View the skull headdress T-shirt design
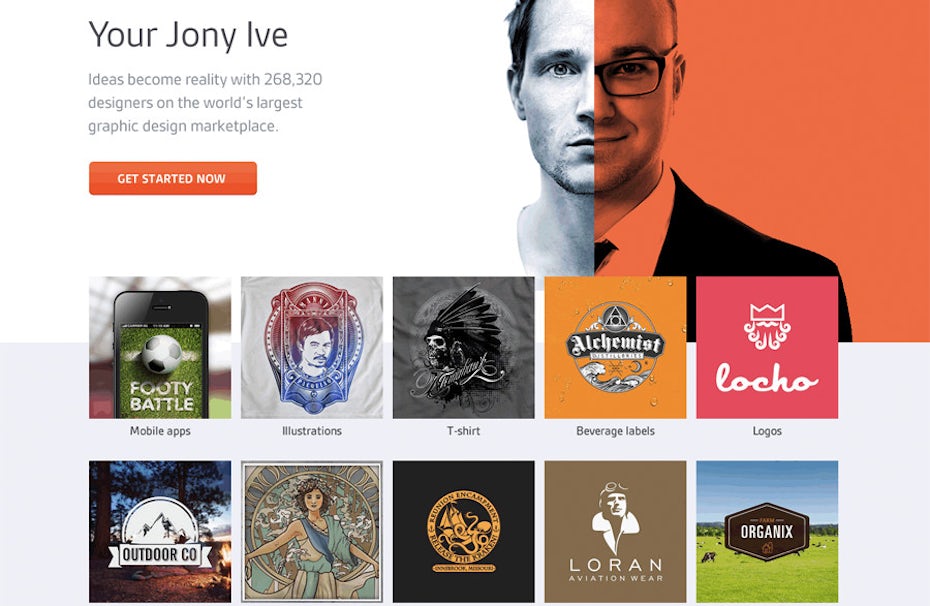 click(x=464, y=347)
